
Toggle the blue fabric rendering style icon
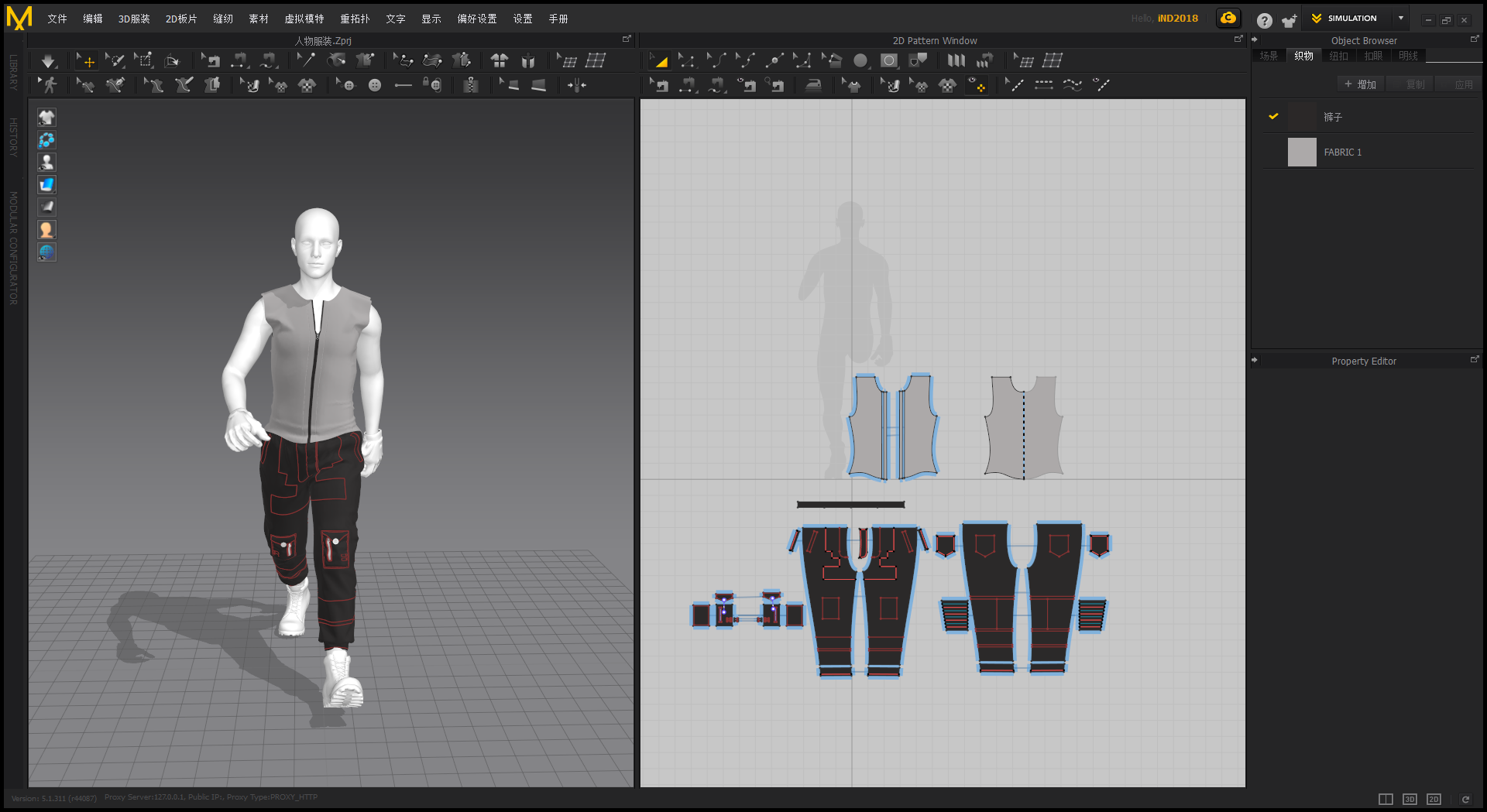[x=46, y=184]
